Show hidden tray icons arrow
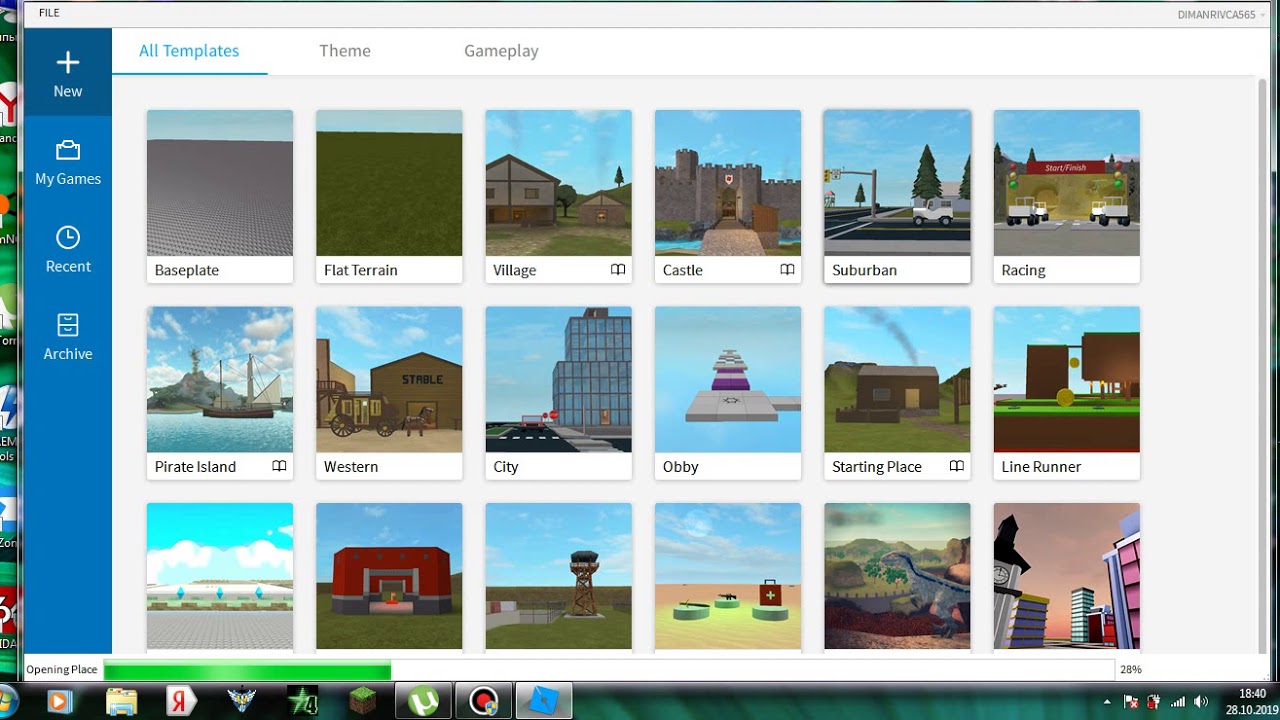This screenshot has width=1280, height=720. 1106,702
